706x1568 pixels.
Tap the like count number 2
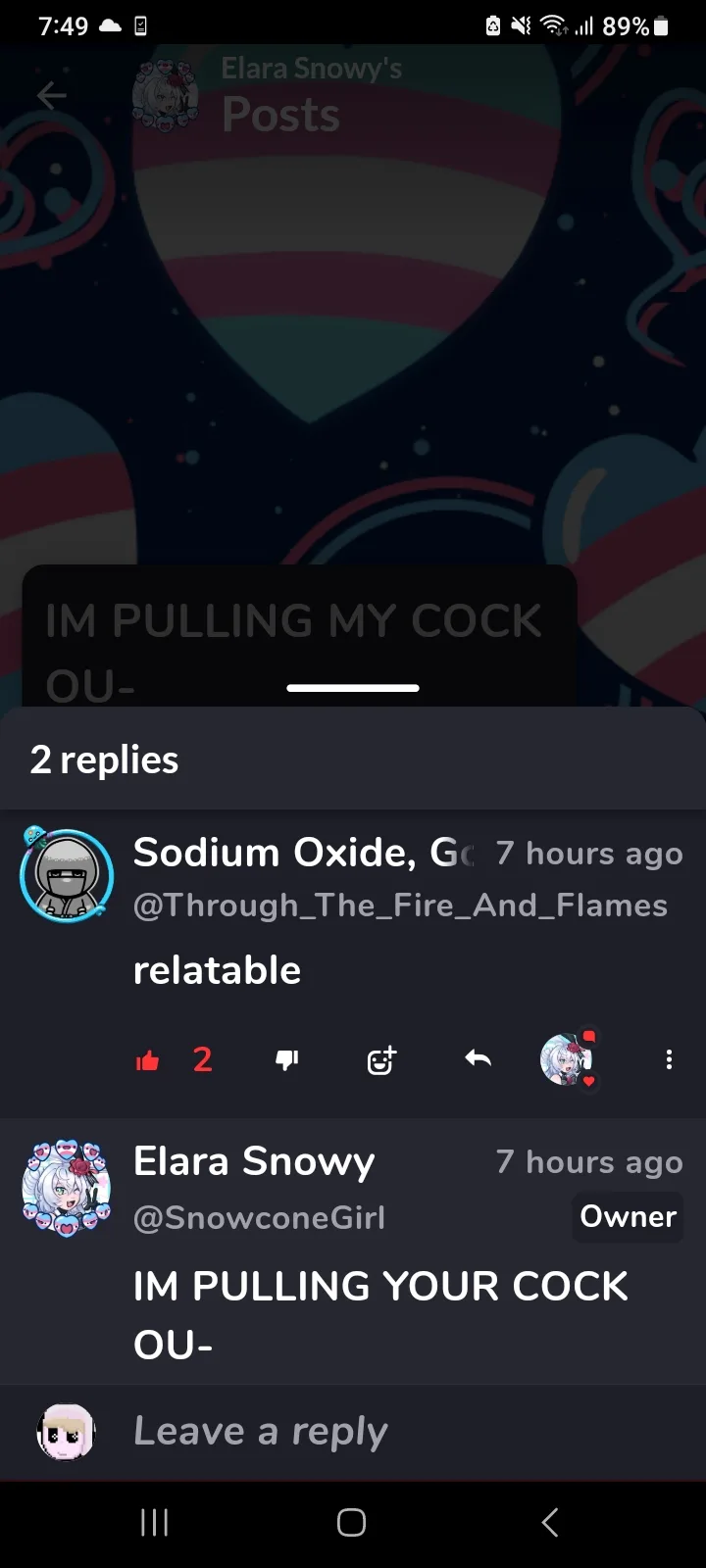tap(203, 1059)
